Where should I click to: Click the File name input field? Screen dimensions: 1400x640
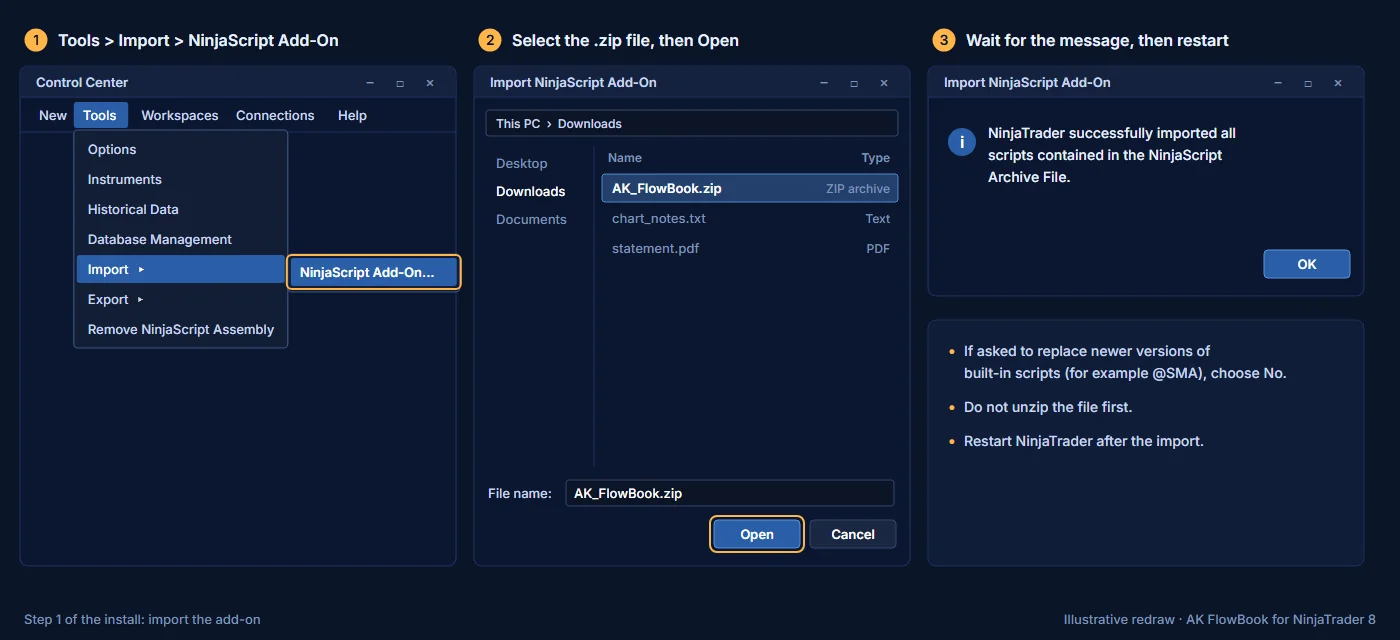pyautogui.click(x=730, y=493)
